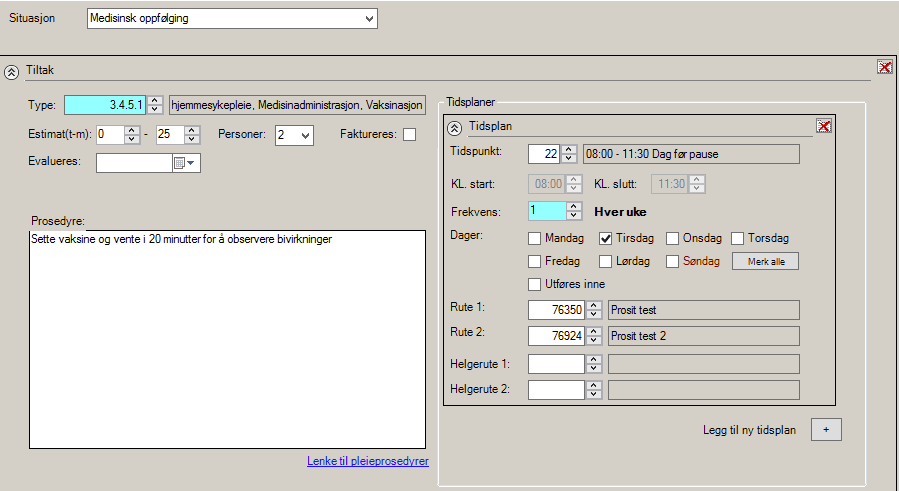Open the Situasjon dropdown

click(x=369, y=18)
